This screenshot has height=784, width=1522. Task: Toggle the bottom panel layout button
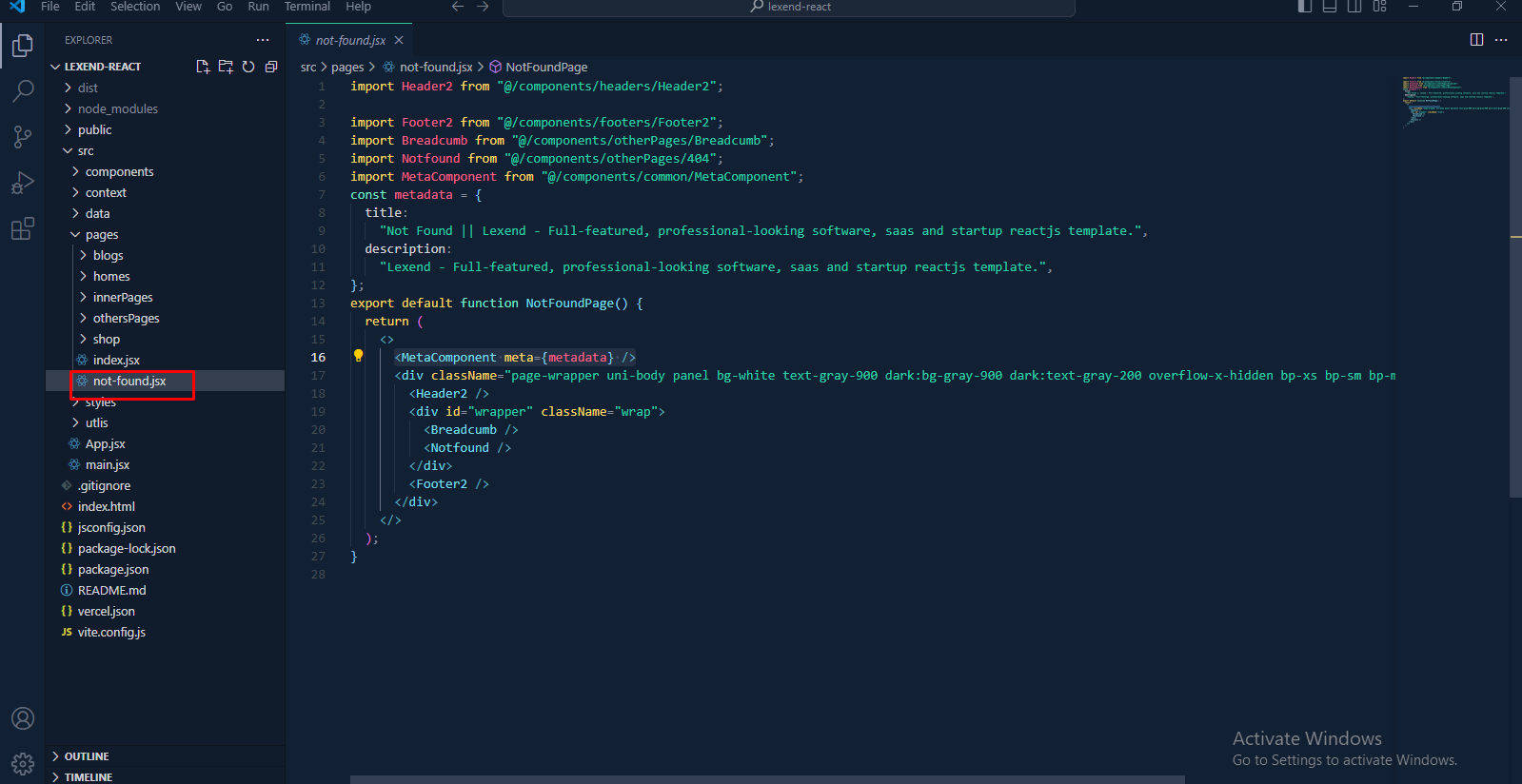click(x=1330, y=7)
